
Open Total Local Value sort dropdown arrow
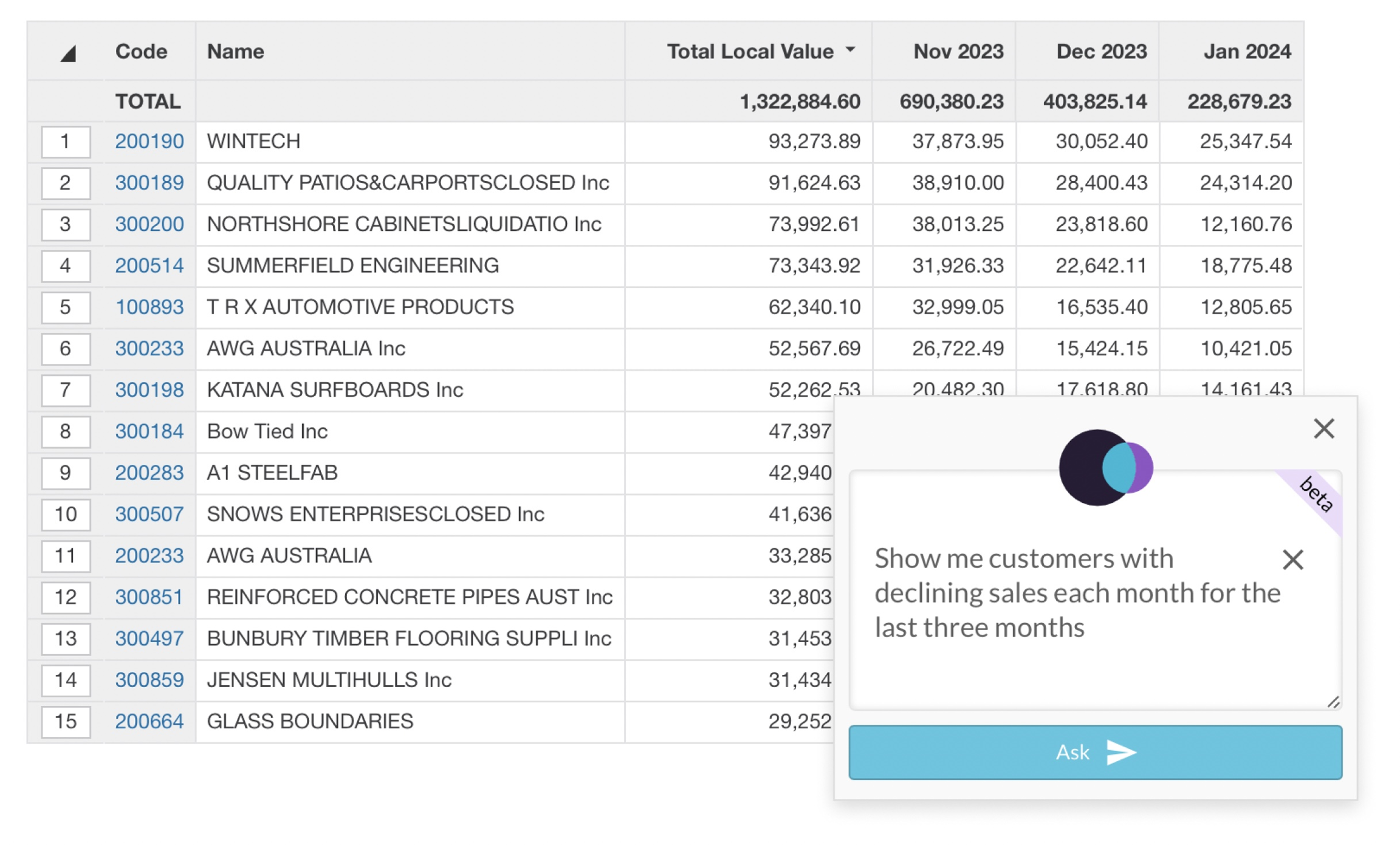[850, 50]
